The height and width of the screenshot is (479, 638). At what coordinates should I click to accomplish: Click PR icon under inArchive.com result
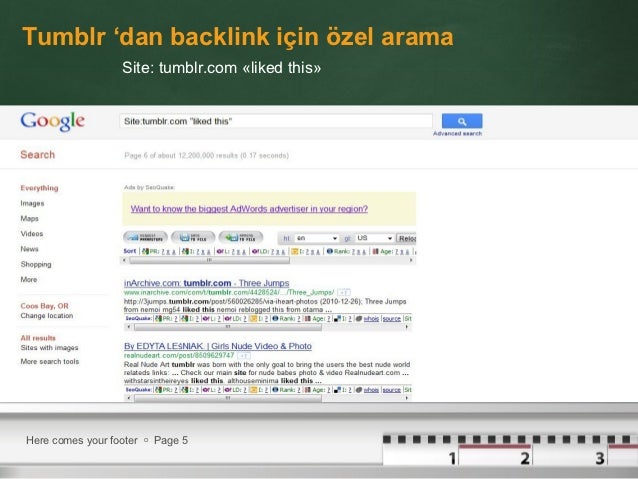159,319
